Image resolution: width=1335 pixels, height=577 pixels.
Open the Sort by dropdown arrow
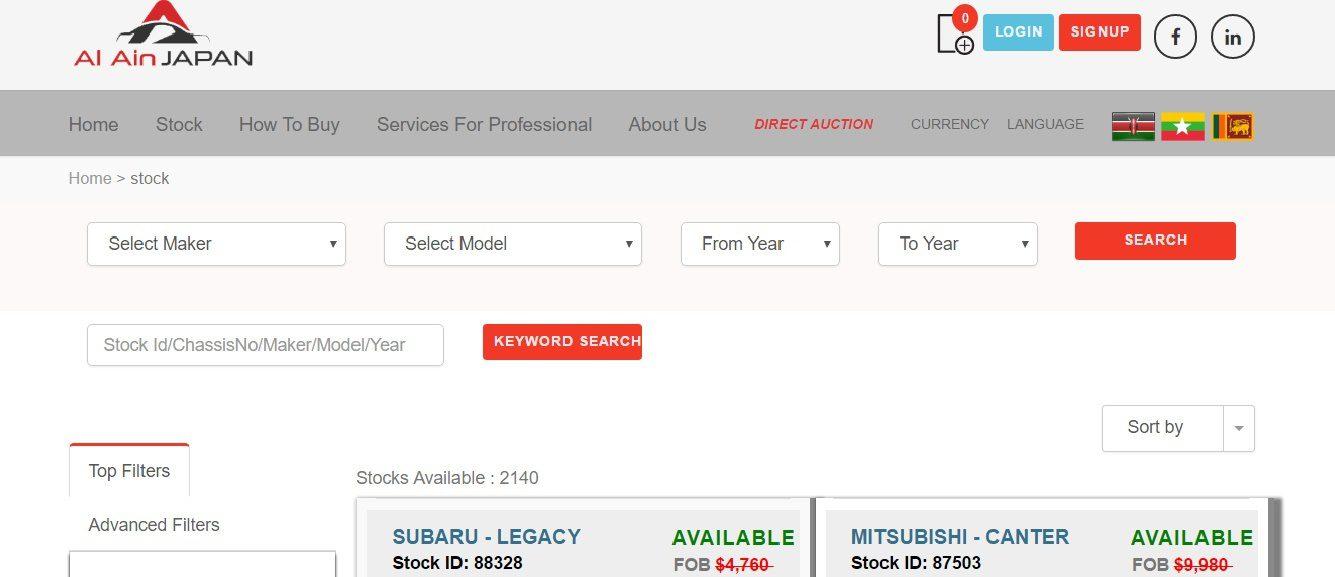pyautogui.click(x=1239, y=428)
